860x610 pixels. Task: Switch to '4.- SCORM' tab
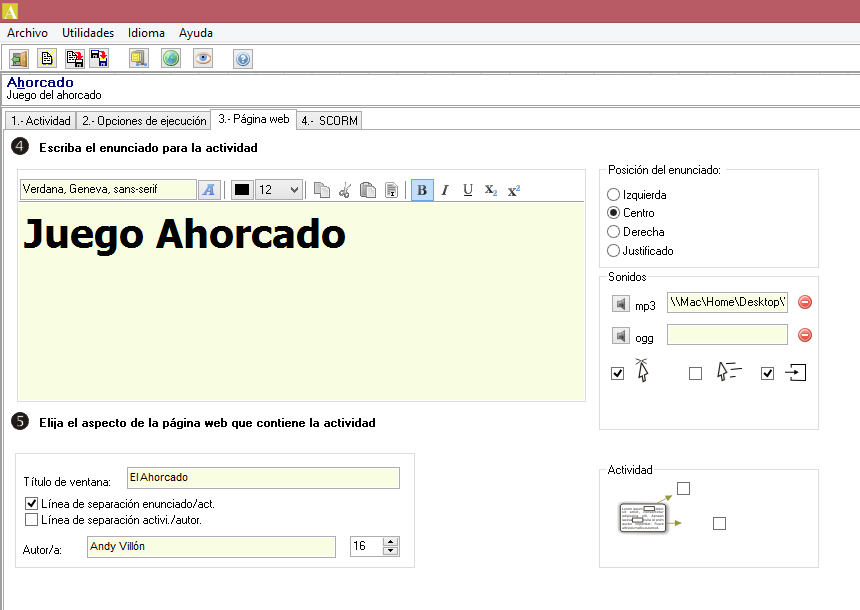coord(329,121)
